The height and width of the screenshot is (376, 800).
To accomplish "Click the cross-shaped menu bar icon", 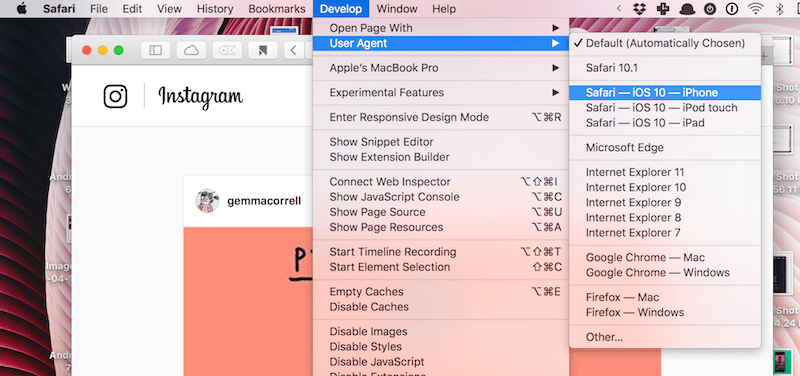I will (x=663, y=9).
